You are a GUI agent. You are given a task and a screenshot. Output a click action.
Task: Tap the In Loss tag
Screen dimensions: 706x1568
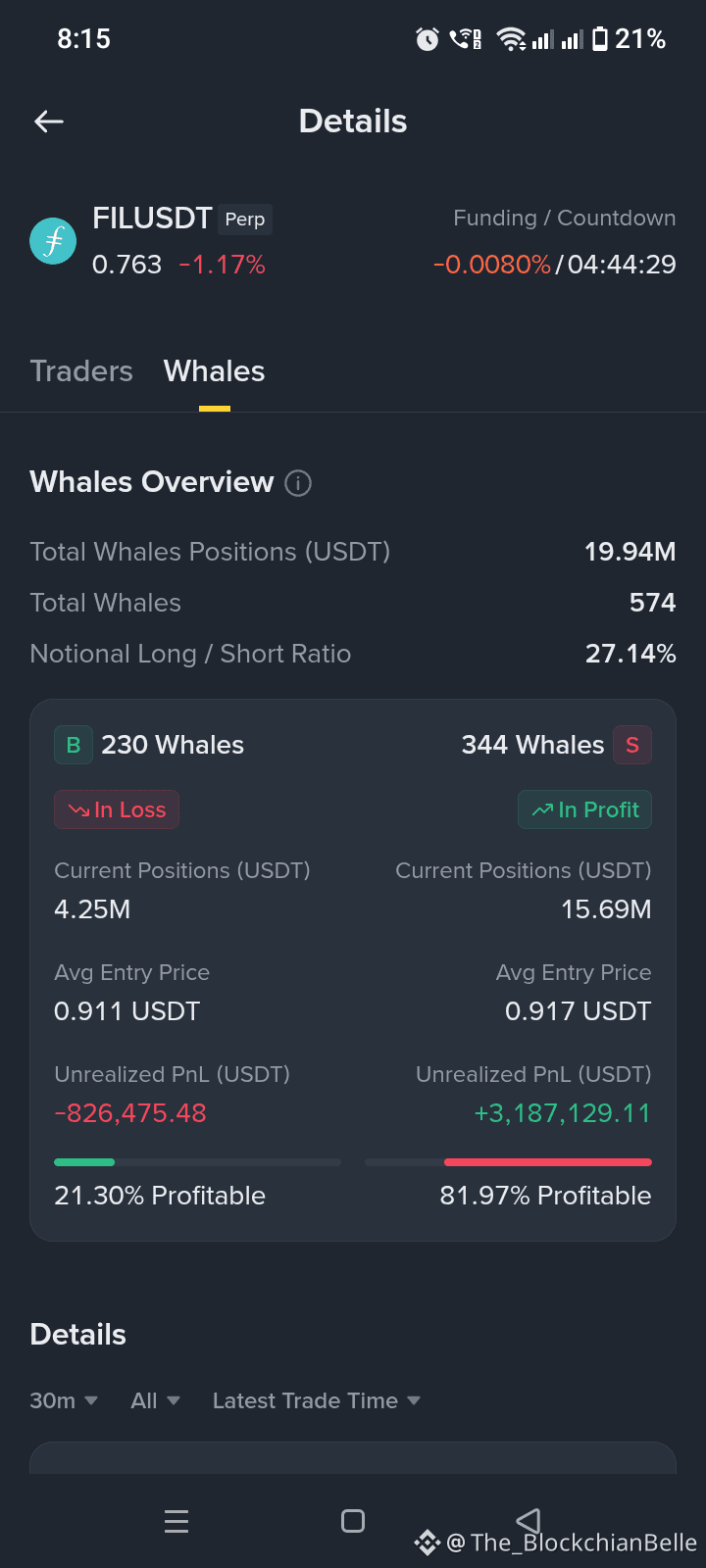(x=117, y=809)
